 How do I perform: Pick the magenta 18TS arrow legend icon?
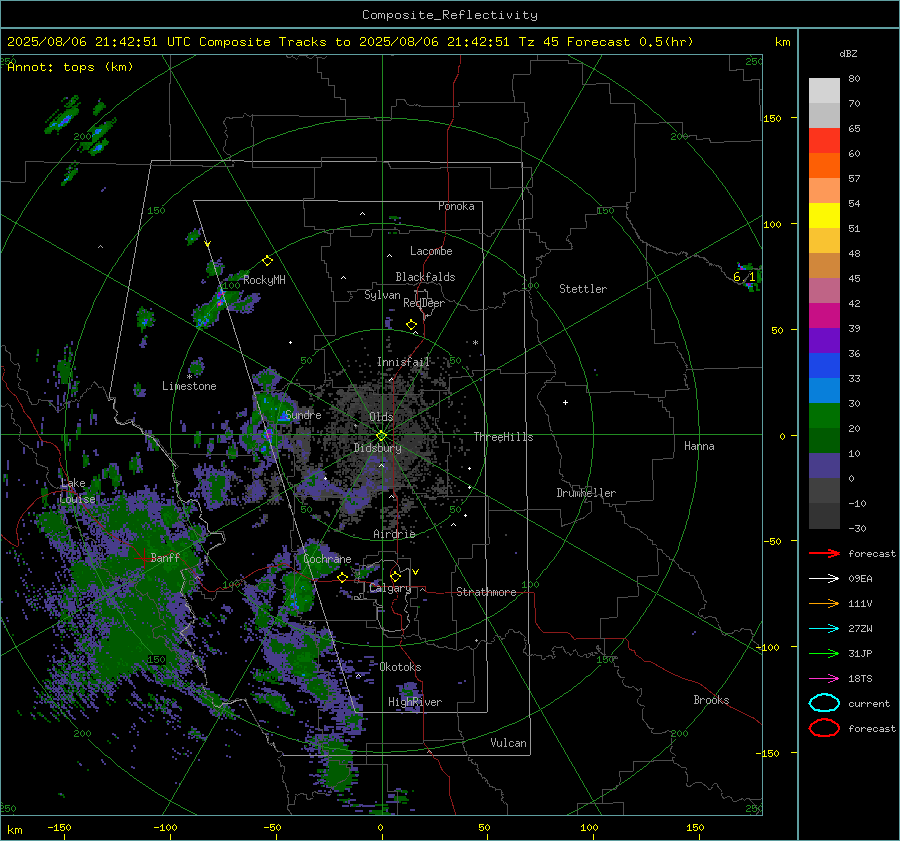coord(824,679)
